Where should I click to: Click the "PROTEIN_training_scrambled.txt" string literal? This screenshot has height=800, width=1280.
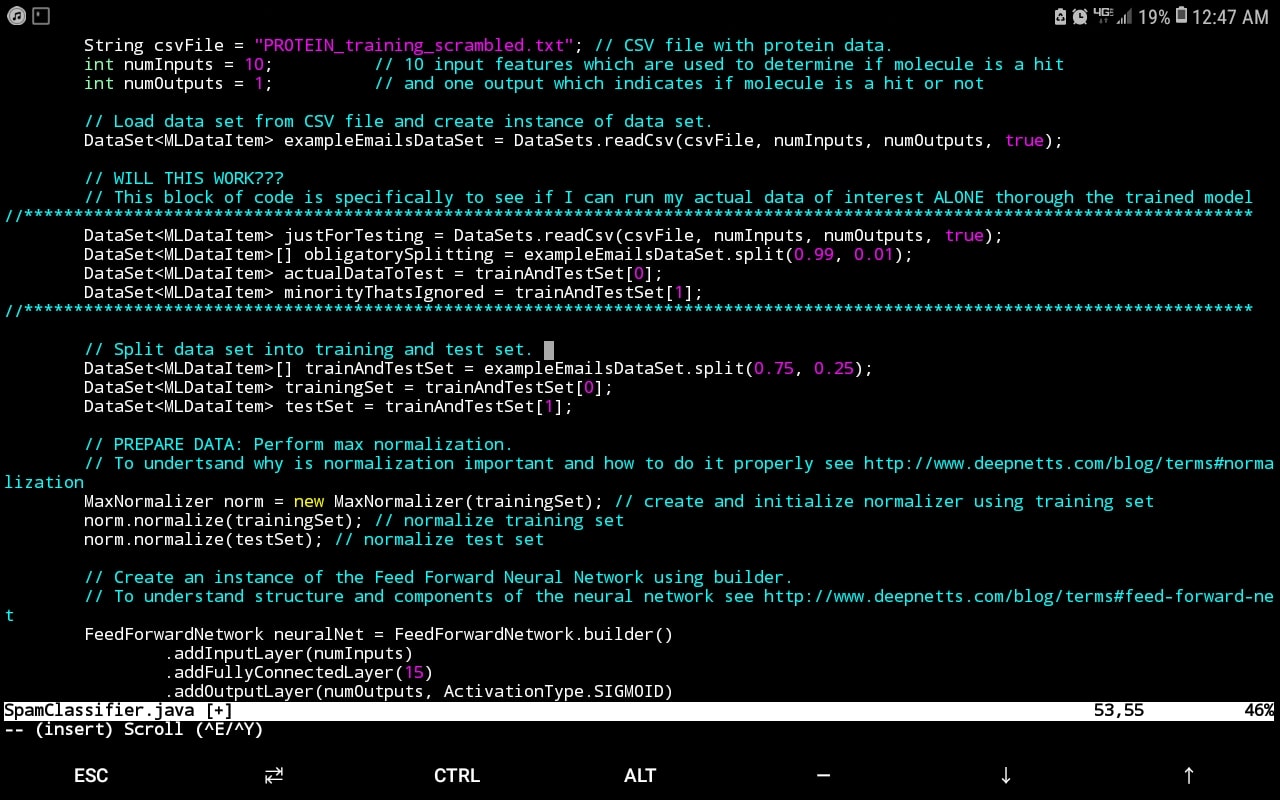(x=414, y=45)
